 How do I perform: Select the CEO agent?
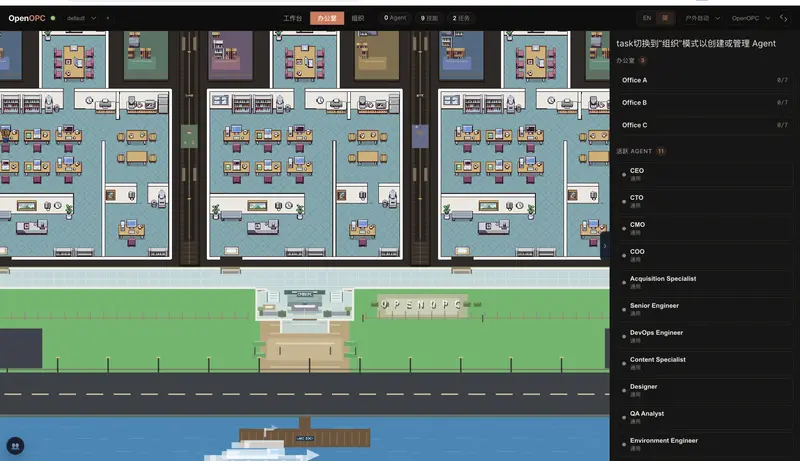(704, 174)
